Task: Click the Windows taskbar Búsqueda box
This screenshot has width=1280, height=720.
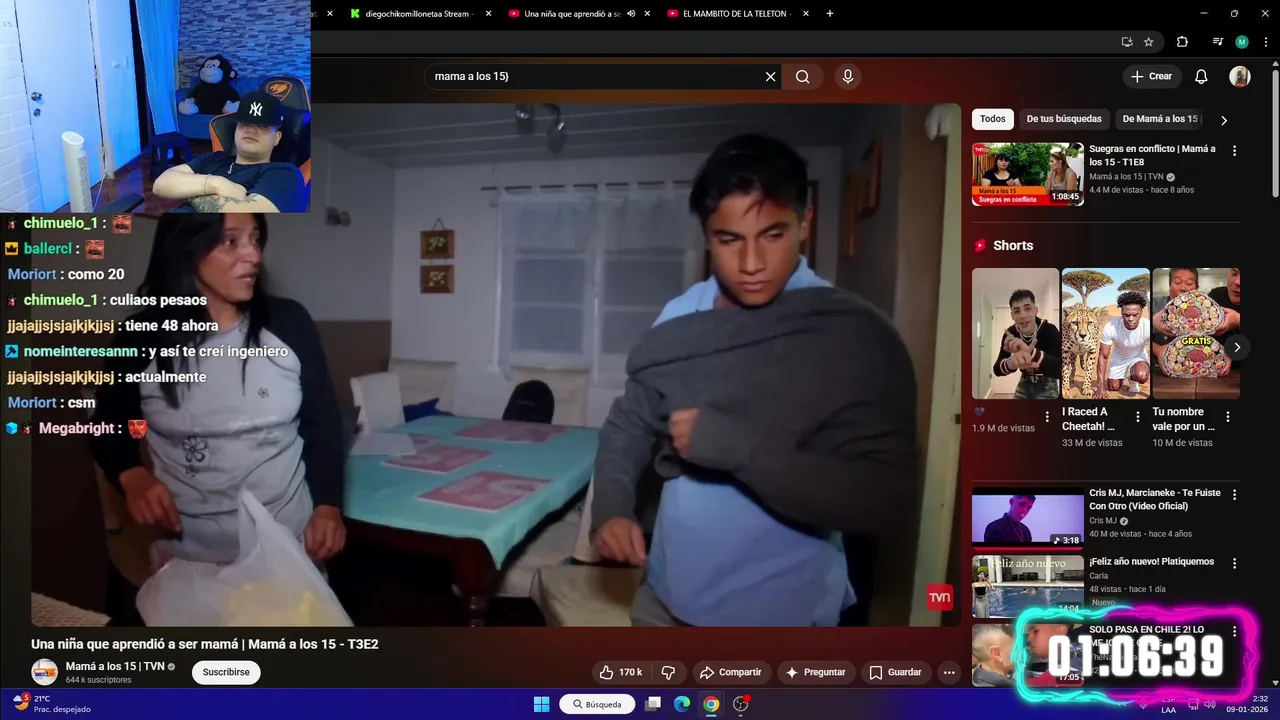Action: pos(597,704)
